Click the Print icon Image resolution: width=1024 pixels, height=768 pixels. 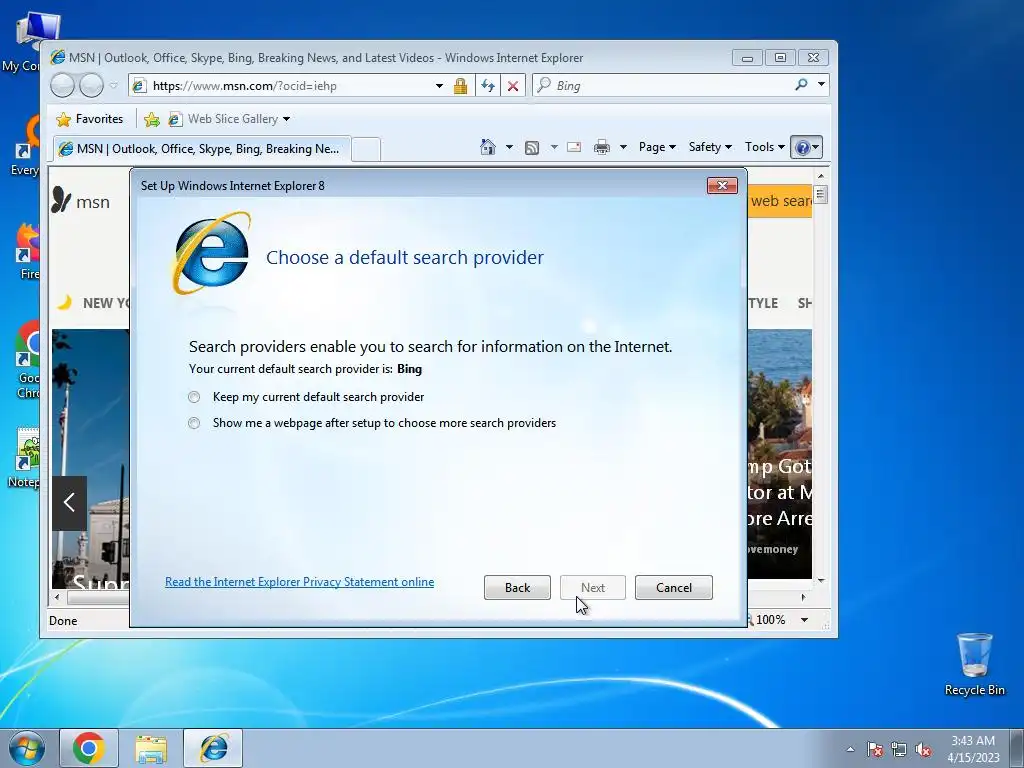[601, 148]
